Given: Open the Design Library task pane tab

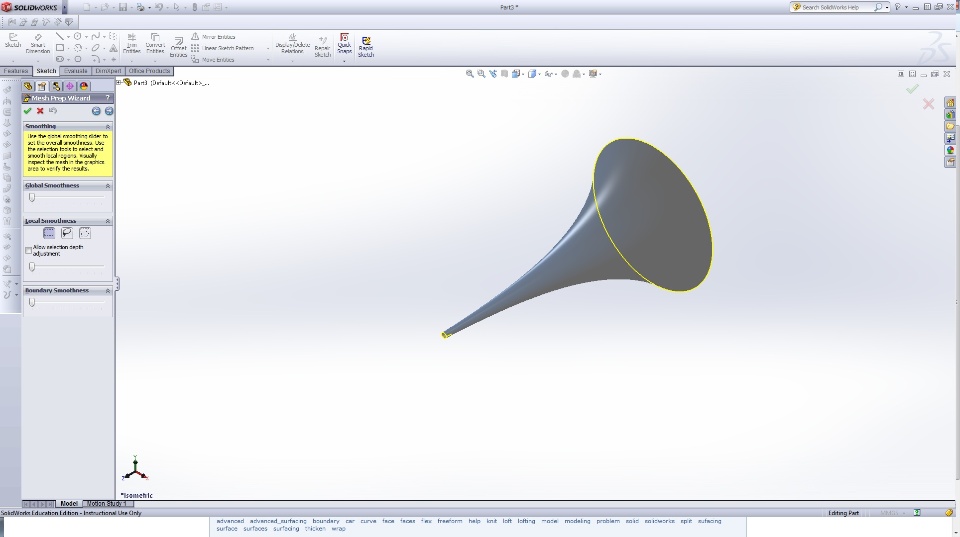Looking at the screenshot, I should coord(950,115).
